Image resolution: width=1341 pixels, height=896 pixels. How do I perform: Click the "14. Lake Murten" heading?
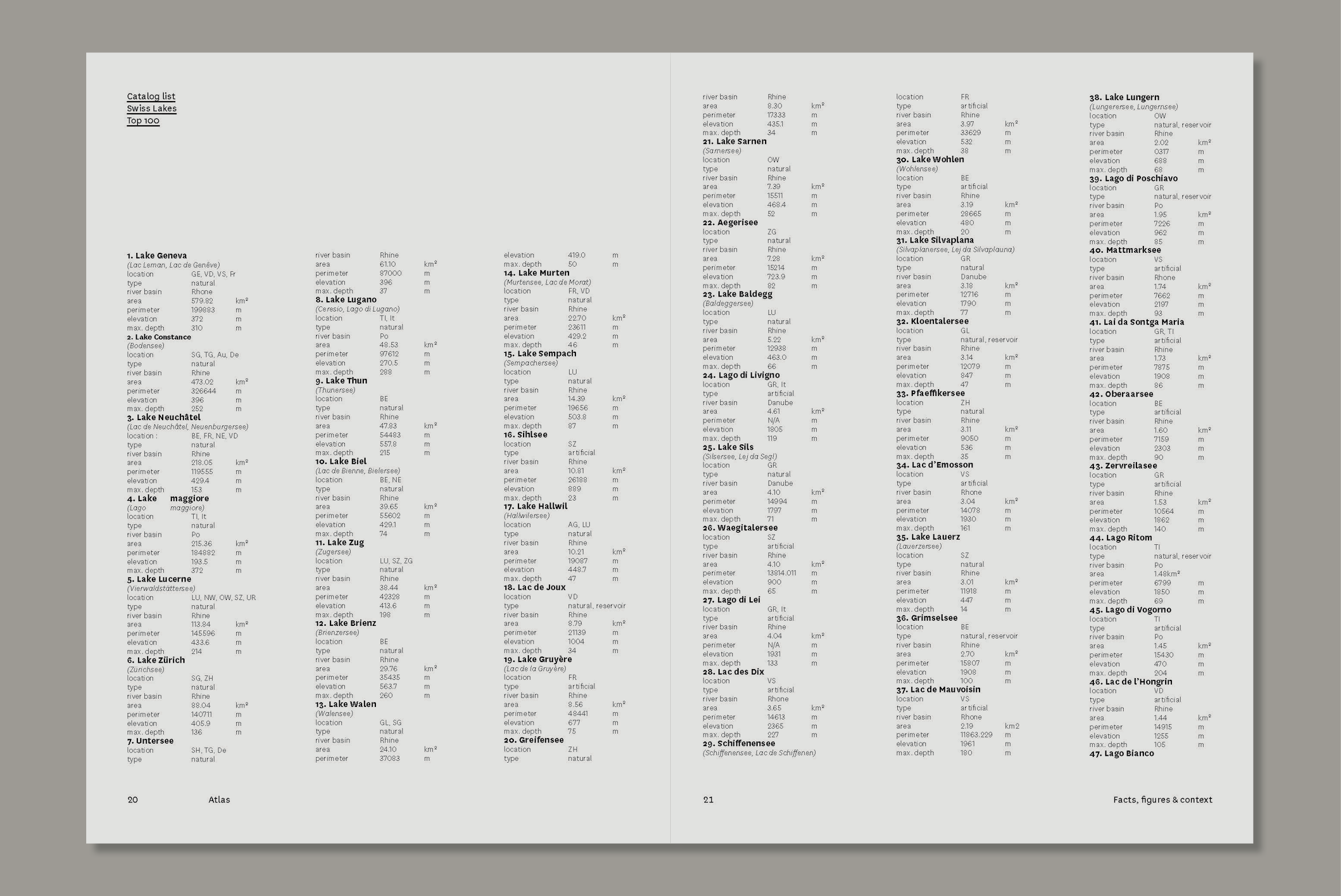536,274
